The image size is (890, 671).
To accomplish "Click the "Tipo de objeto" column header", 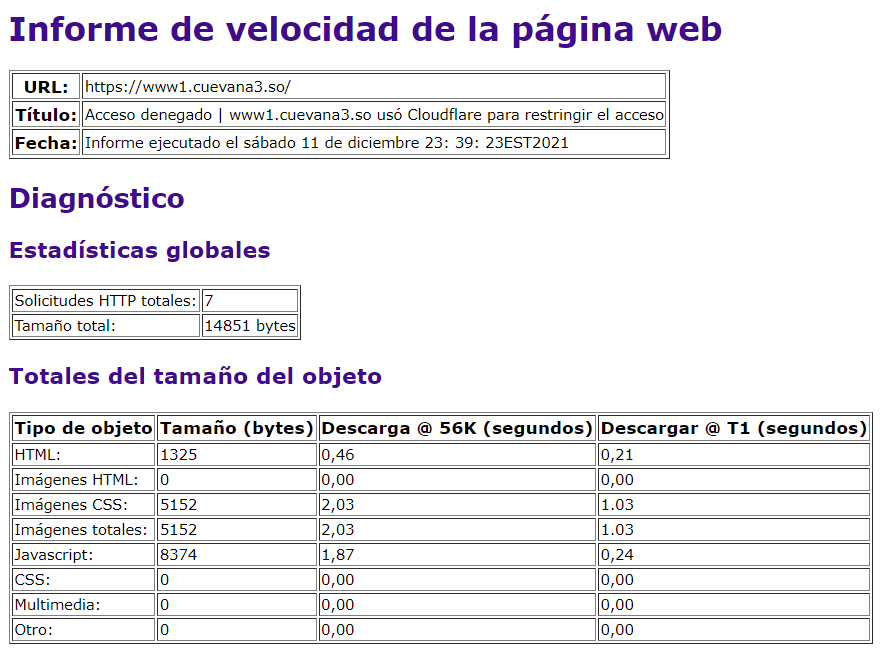I will point(84,429).
